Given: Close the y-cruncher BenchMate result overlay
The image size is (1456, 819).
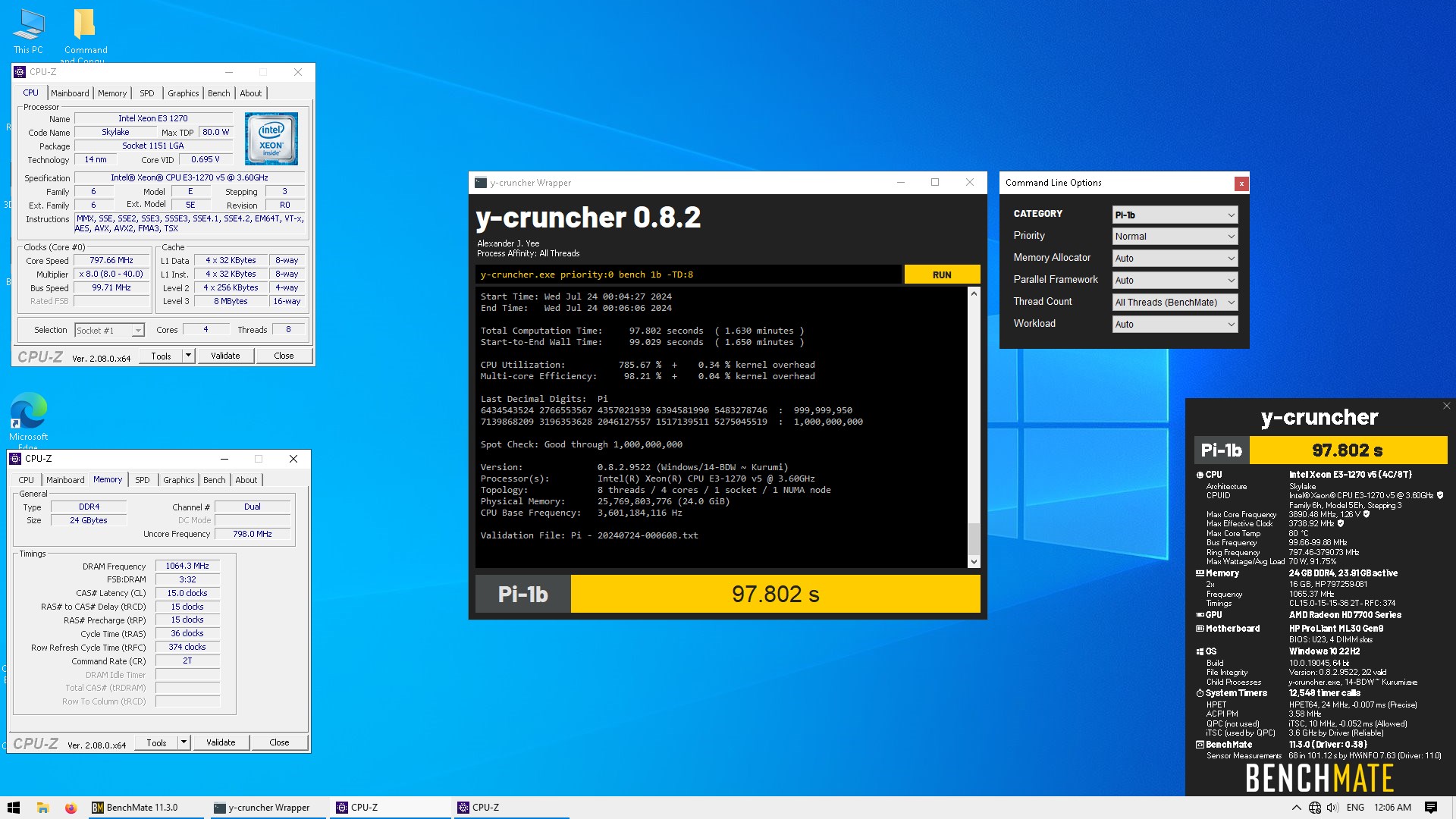Looking at the screenshot, I should [x=1446, y=406].
